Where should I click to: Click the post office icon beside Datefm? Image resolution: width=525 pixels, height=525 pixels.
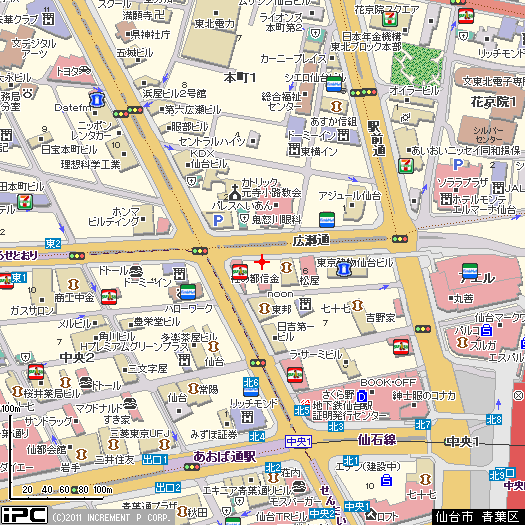97,100
